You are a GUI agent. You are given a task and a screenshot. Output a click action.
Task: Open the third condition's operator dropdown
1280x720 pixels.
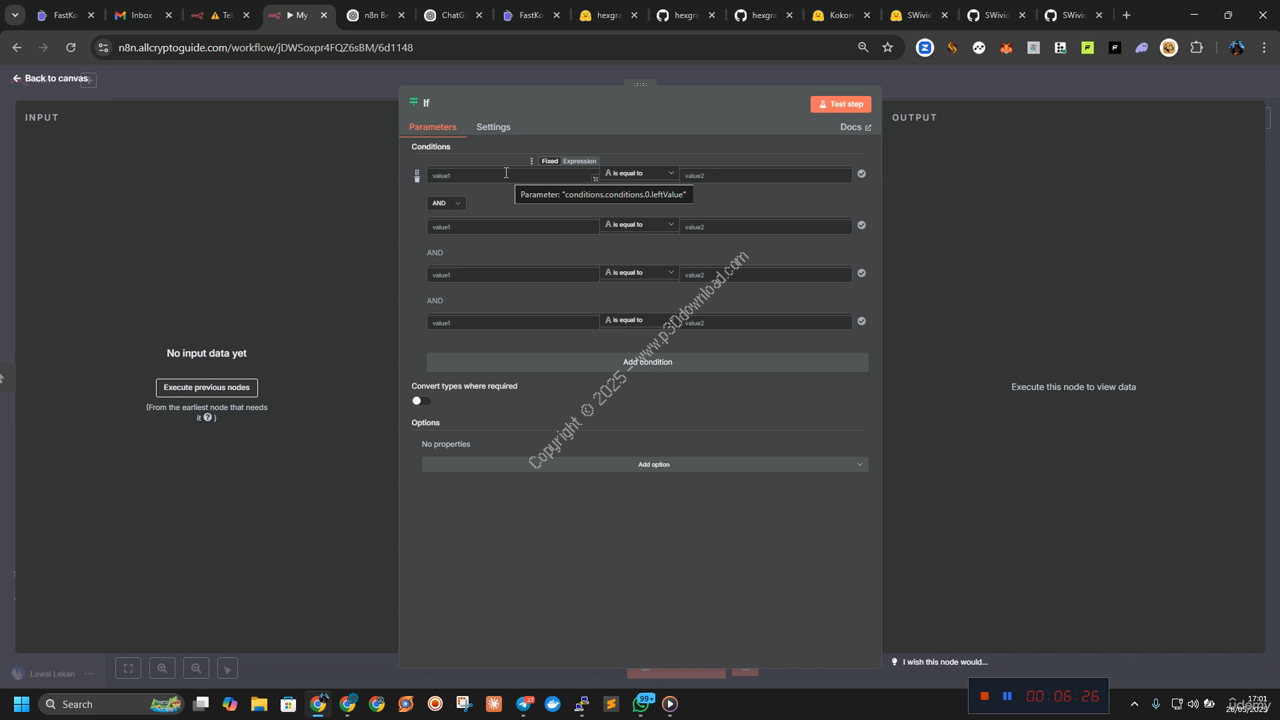tap(639, 273)
